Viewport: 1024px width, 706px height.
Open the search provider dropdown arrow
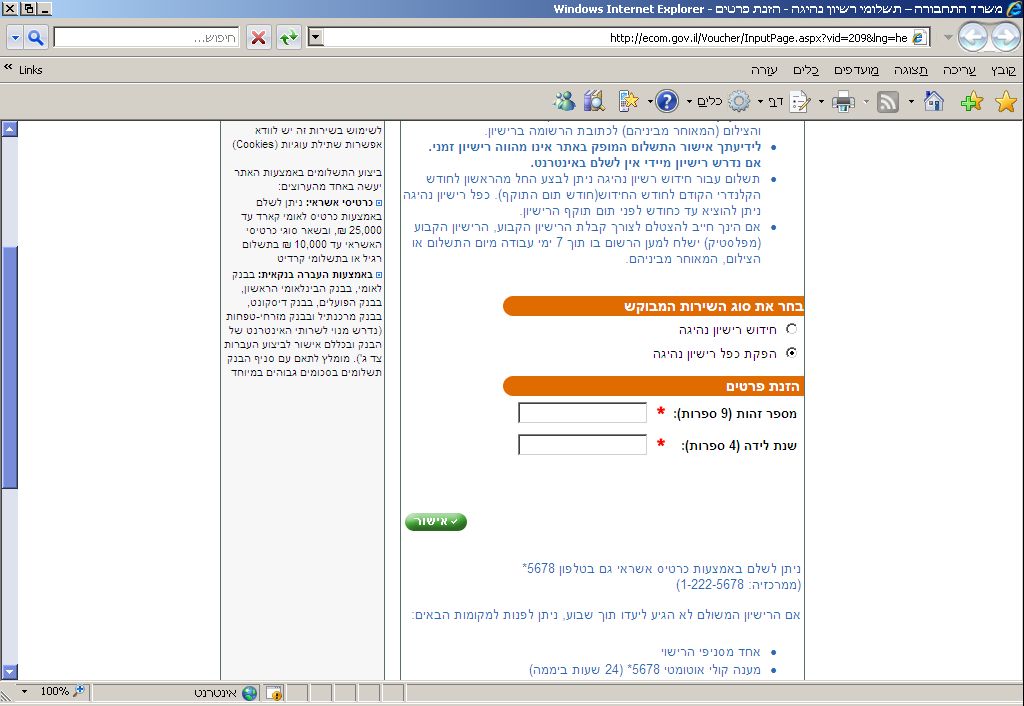pos(14,38)
